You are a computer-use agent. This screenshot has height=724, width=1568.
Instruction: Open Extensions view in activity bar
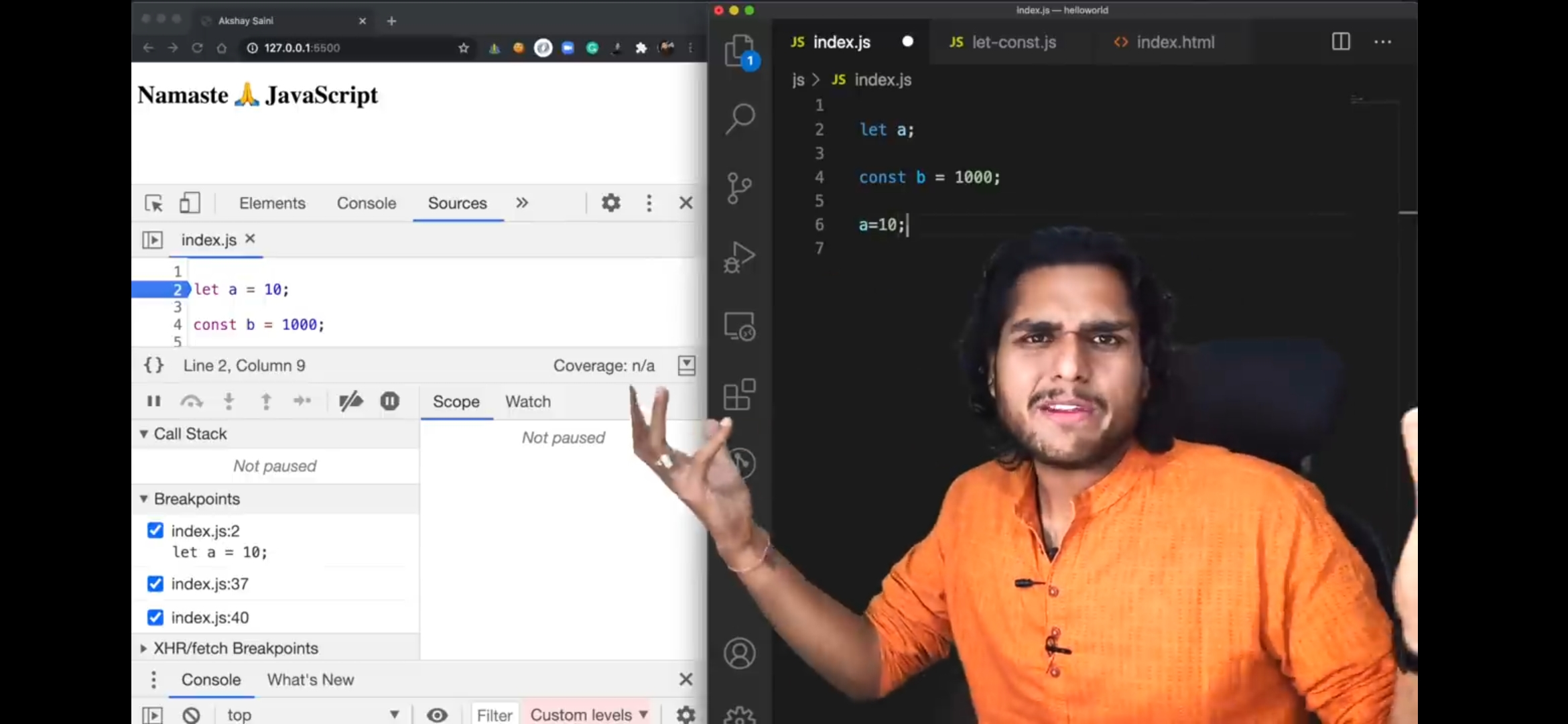(740, 394)
